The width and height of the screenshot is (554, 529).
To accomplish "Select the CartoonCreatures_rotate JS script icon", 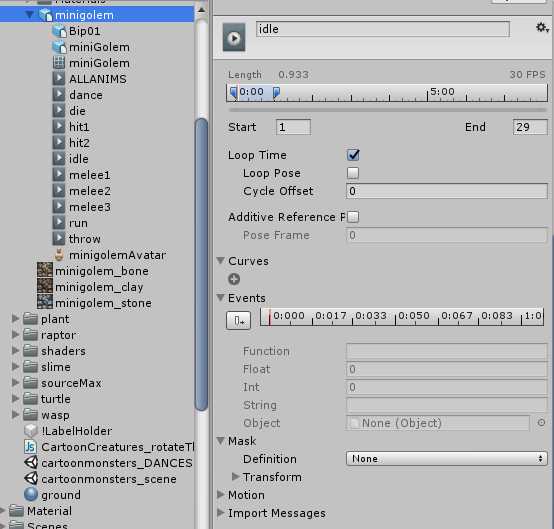I will click(30, 447).
